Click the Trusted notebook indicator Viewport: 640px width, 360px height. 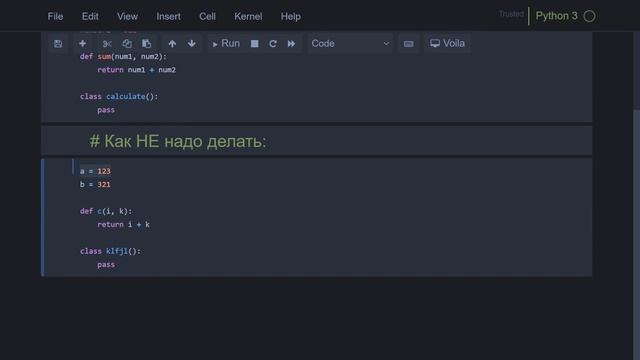(511, 14)
